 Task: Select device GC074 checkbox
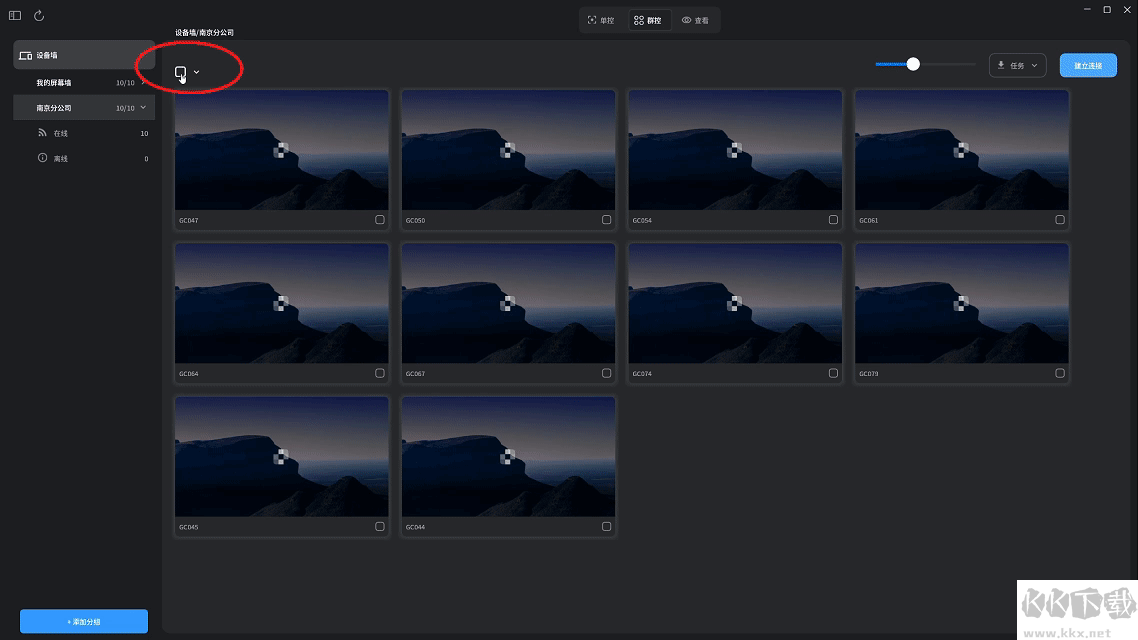pyautogui.click(x=834, y=373)
